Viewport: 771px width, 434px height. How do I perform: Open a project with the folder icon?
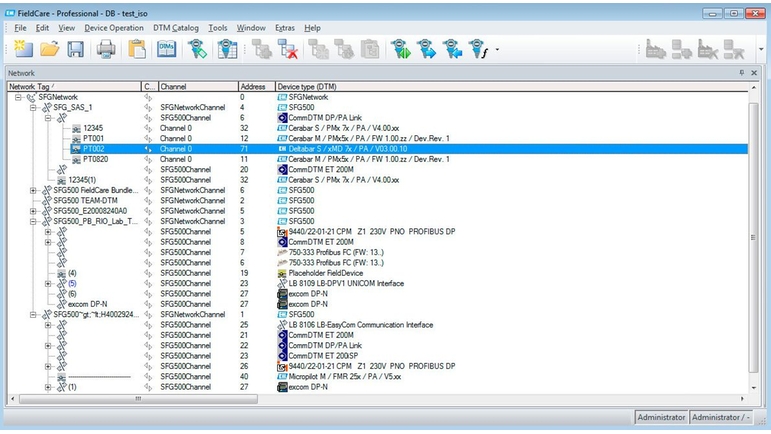49,49
